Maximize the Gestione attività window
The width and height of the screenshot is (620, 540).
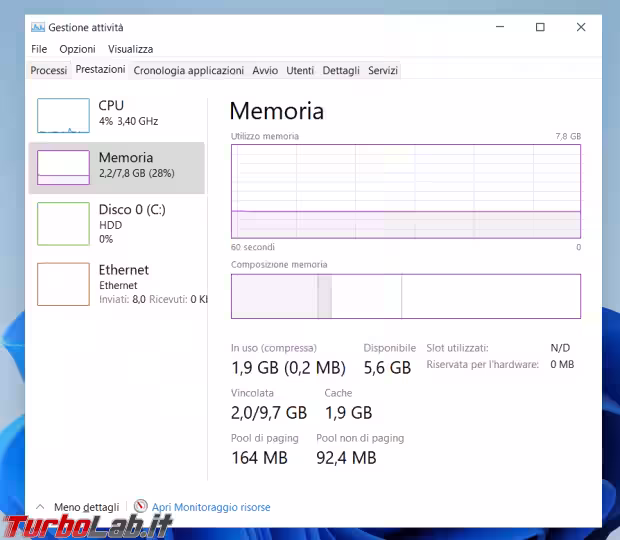pyautogui.click(x=540, y=27)
